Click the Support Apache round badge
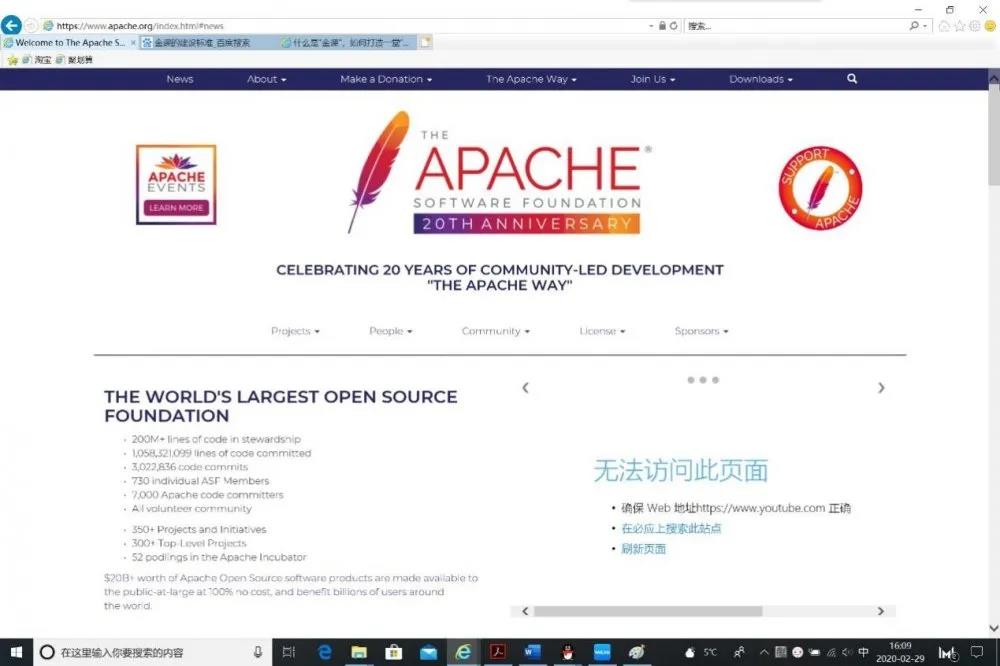The width and height of the screenshot is (1000, 666). [820, 188]
